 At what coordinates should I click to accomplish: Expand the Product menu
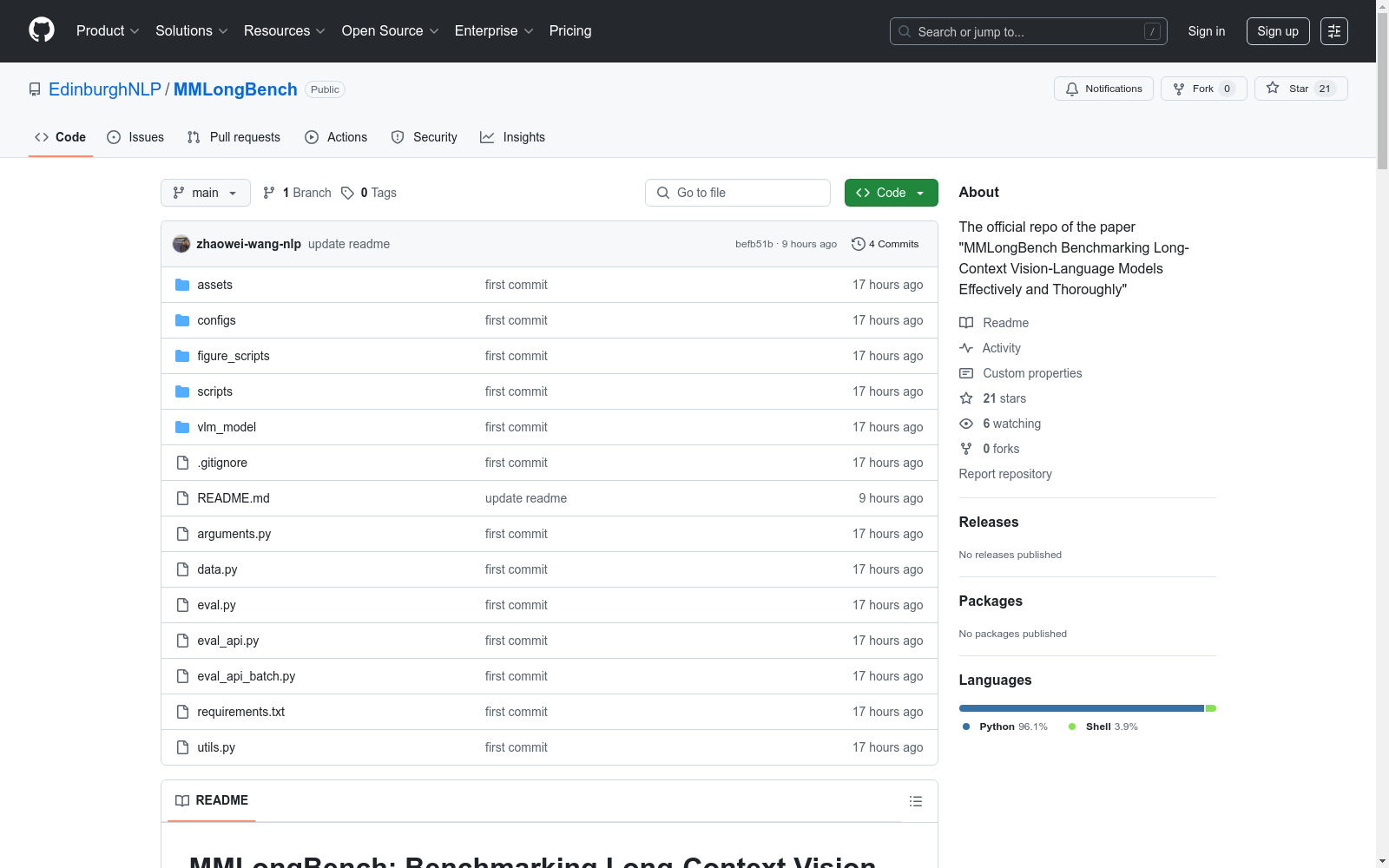(x=108, y=30)
